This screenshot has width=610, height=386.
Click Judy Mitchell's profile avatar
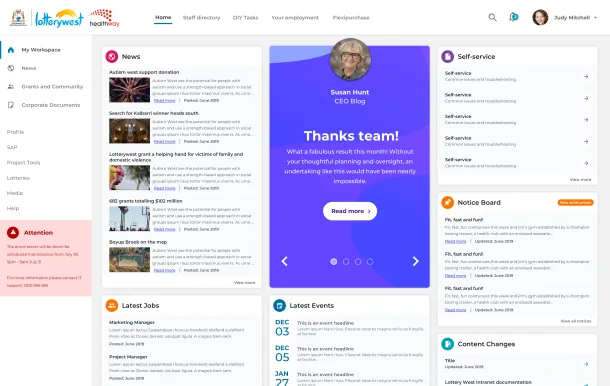click(540, 18)
